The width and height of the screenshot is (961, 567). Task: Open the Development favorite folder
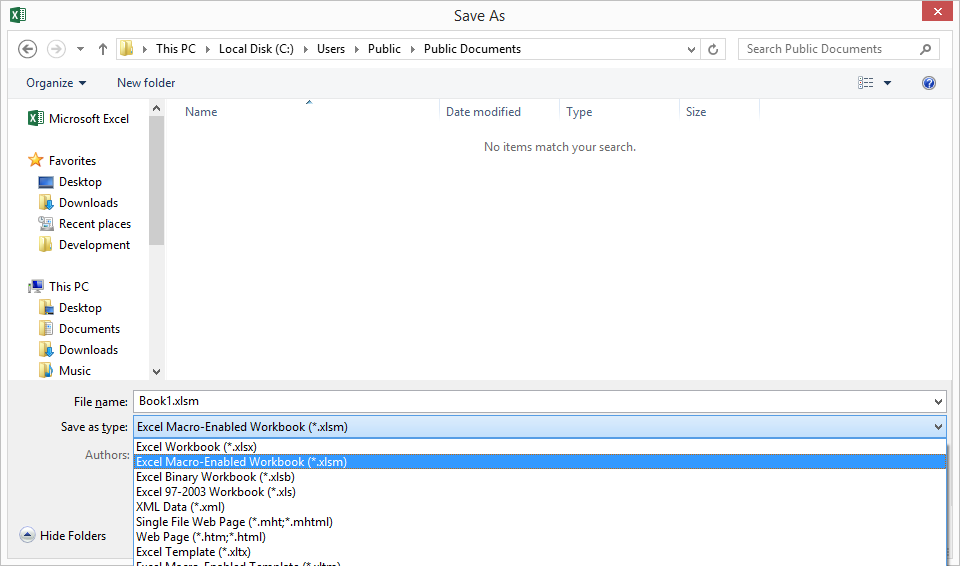(84, 245)
